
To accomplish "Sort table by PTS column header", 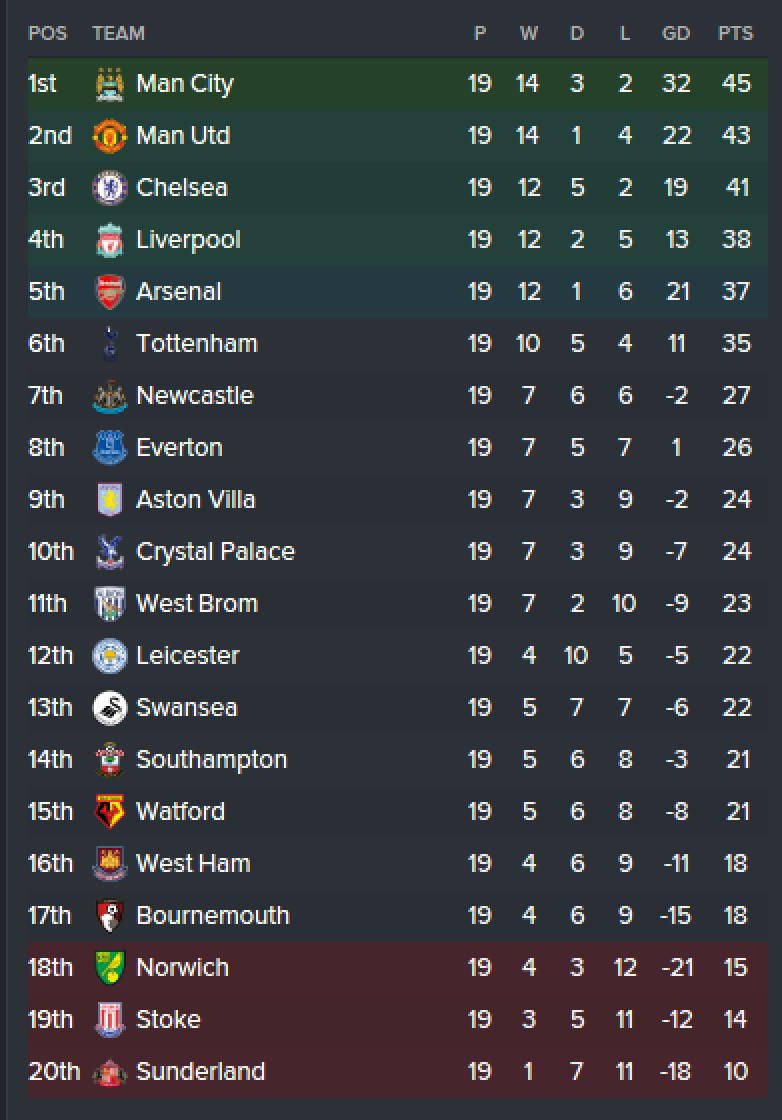I will [736, 34].
